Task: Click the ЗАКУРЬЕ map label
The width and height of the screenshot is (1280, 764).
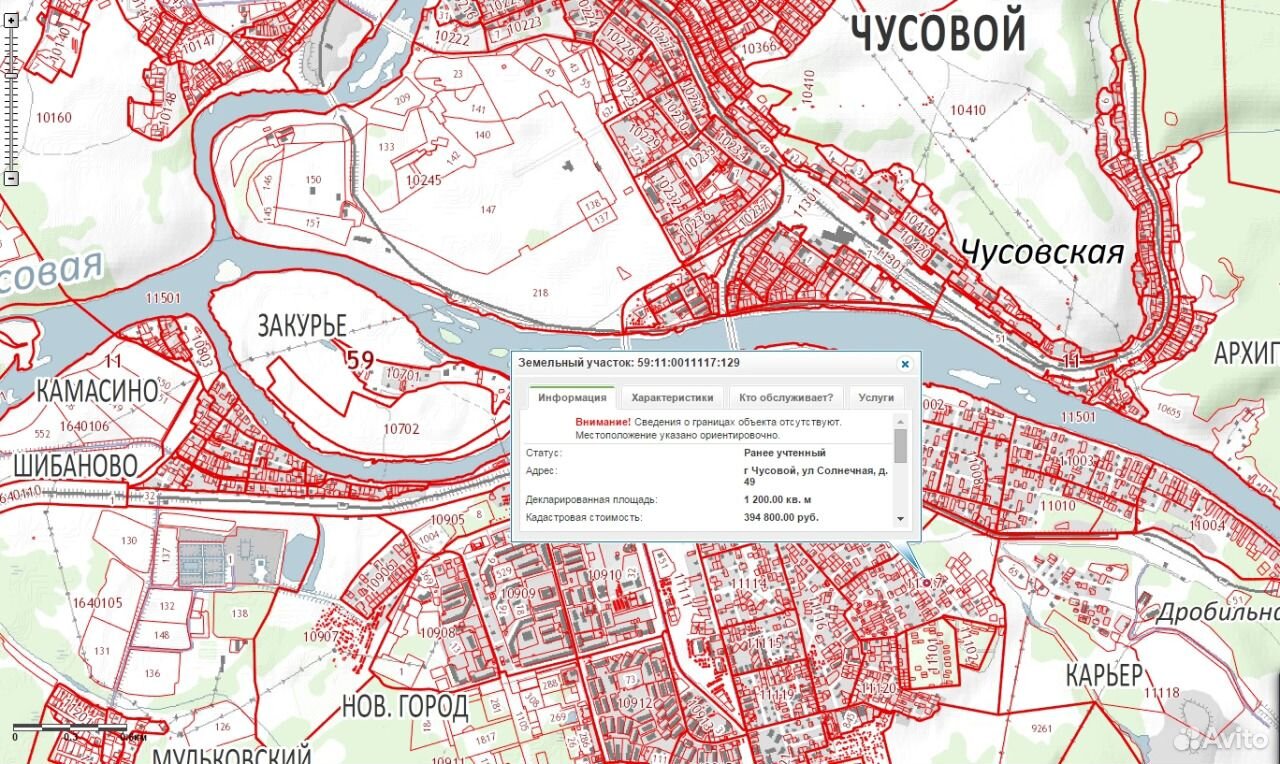Action: click(302, 326)
